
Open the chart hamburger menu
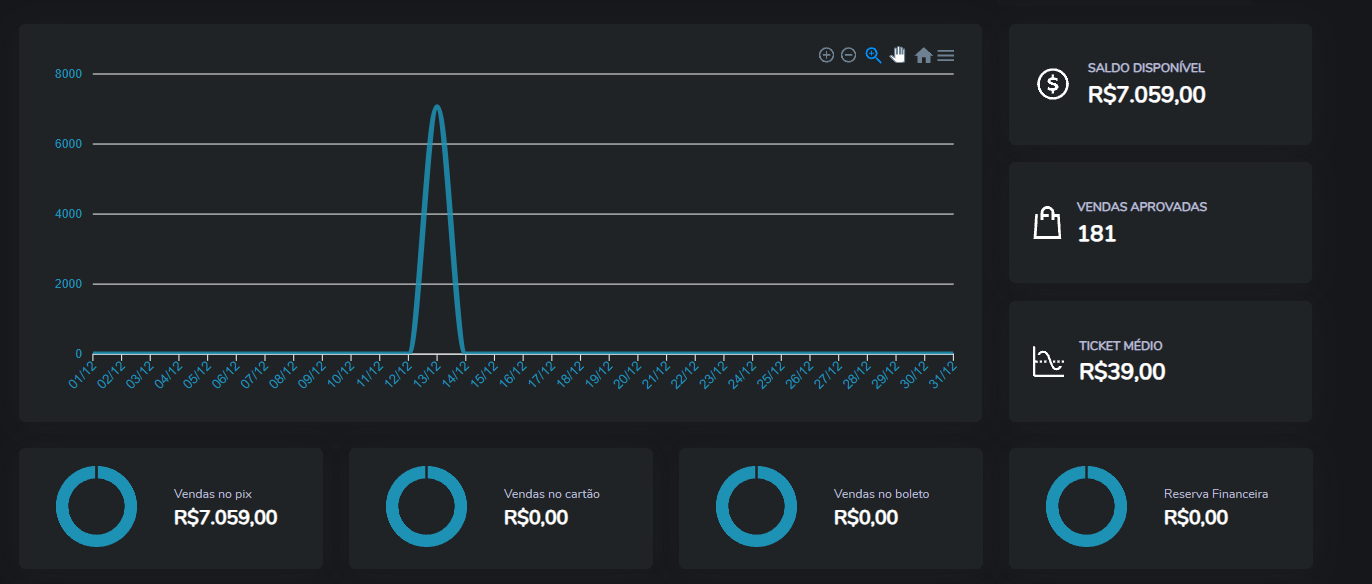pyautogui.click(x=945, y=56)
